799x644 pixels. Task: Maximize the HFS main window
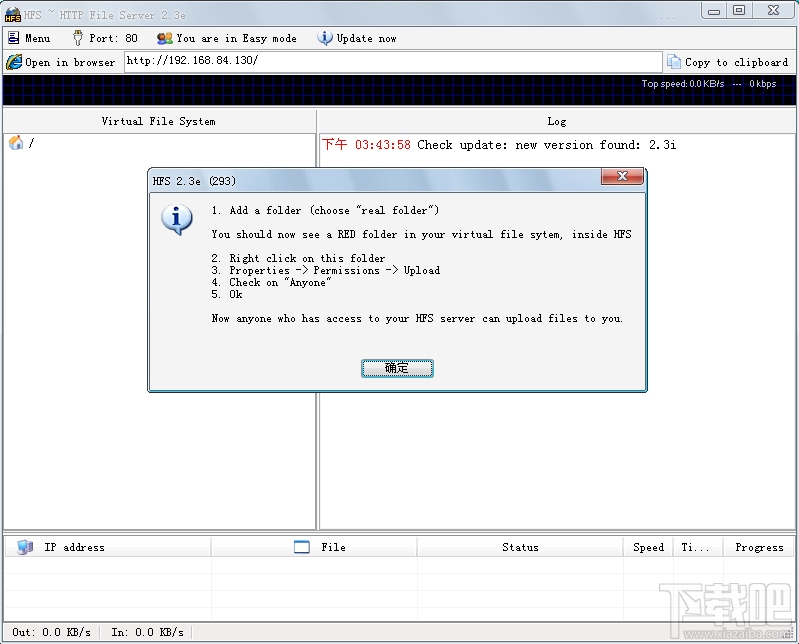pos(739,11)
